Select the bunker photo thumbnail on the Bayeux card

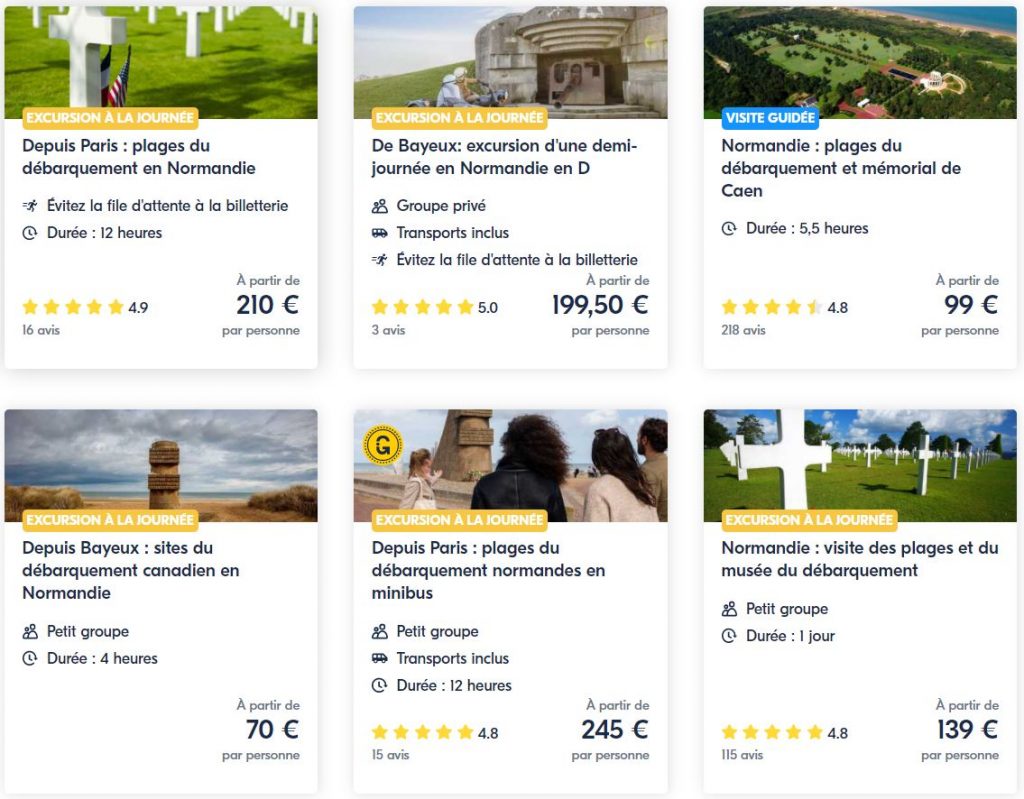(510, 60)
